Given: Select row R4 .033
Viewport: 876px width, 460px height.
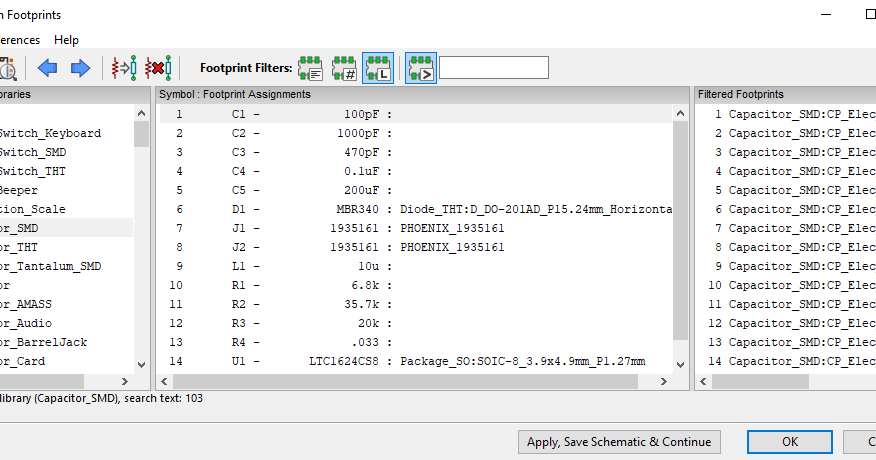Looking at the screenshot, I should [416, 342].
